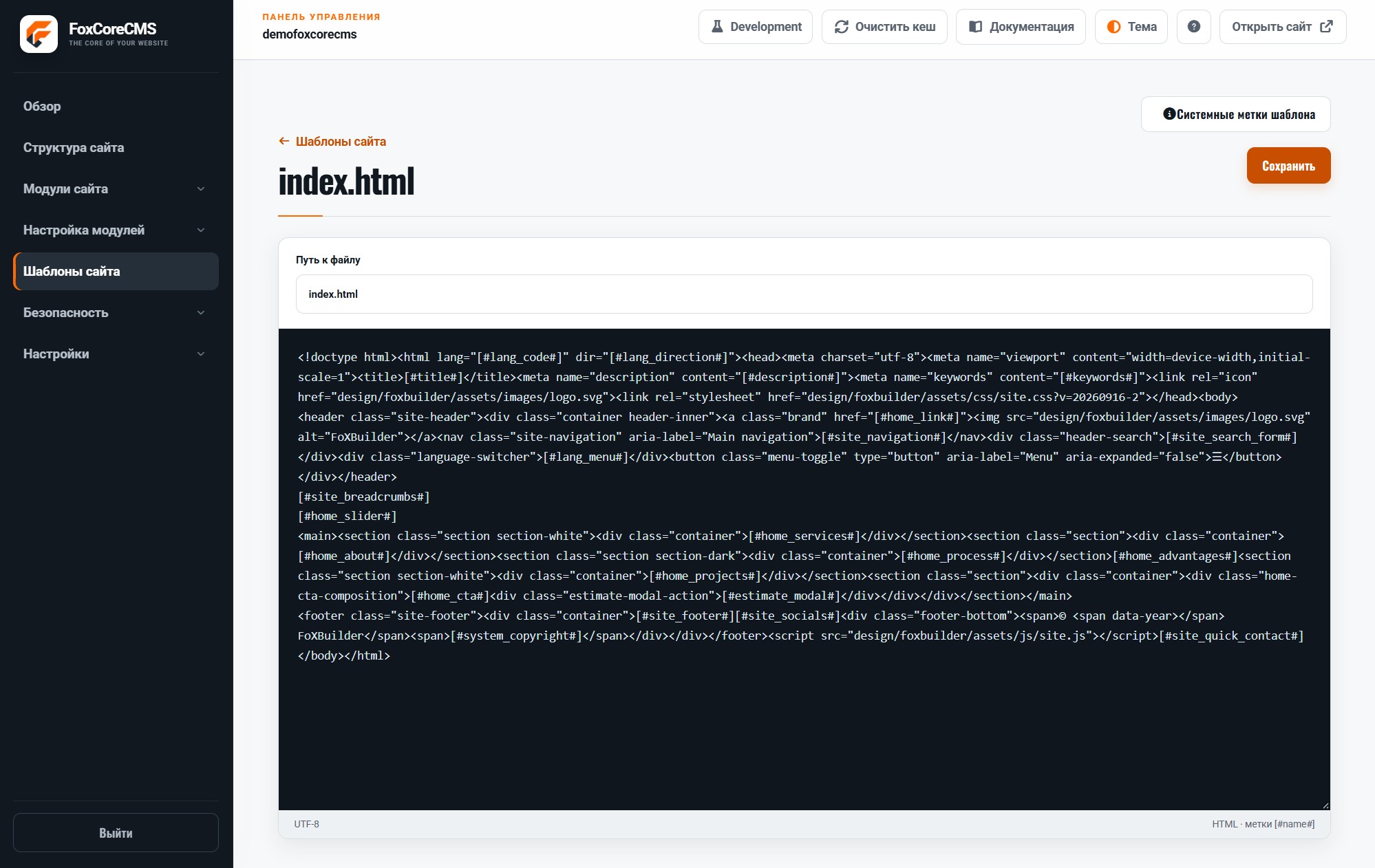Viewport: 1375px width, 868px height.
Task: Click the external link icon on Открыть сайт
Action: 1326,27
